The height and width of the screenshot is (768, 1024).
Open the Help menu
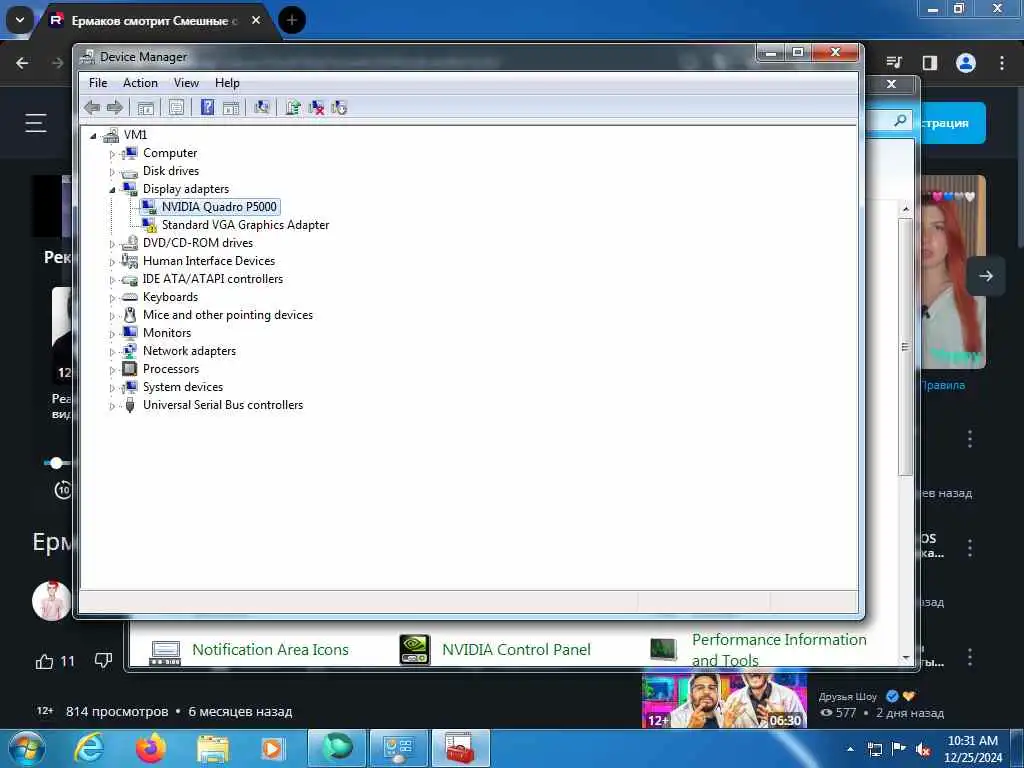pyautogui.click(x=227, y=83)
